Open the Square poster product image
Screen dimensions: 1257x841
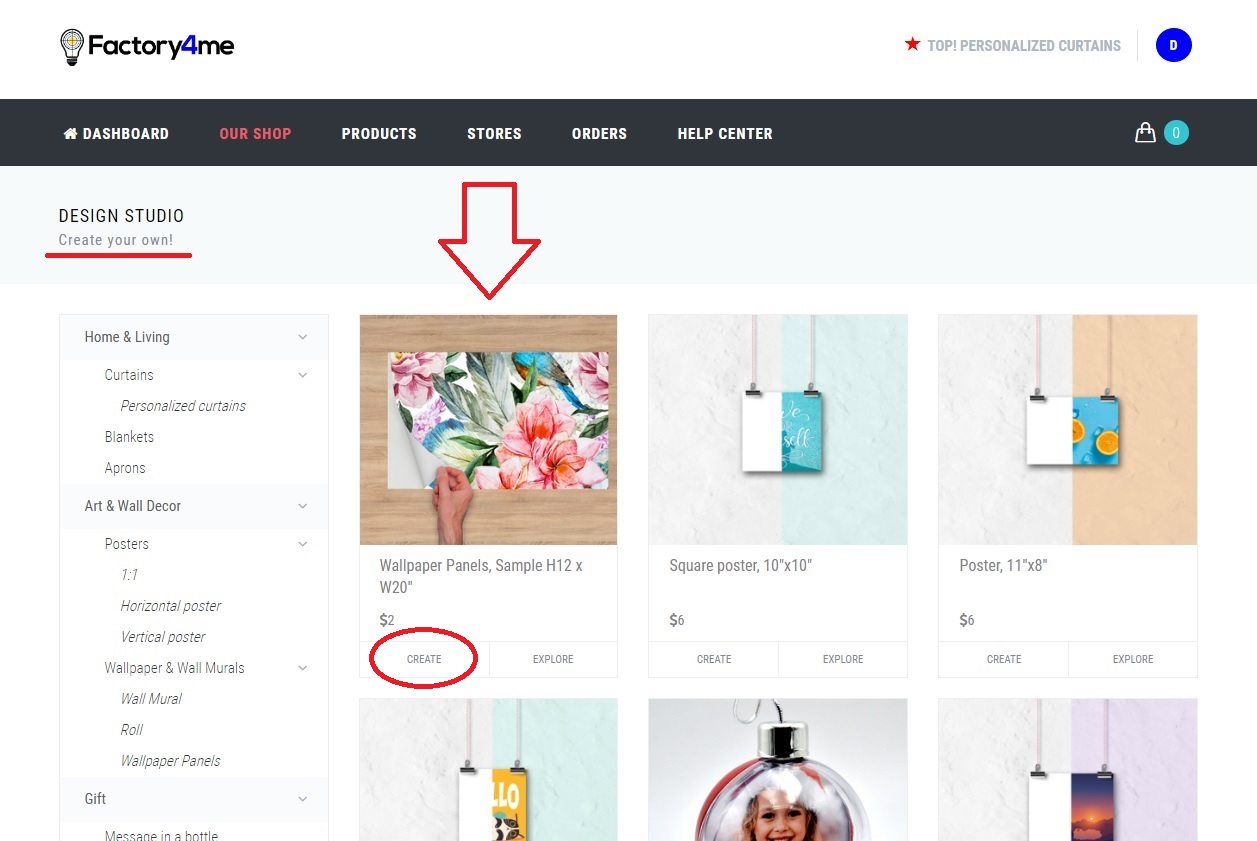[778, 430]
